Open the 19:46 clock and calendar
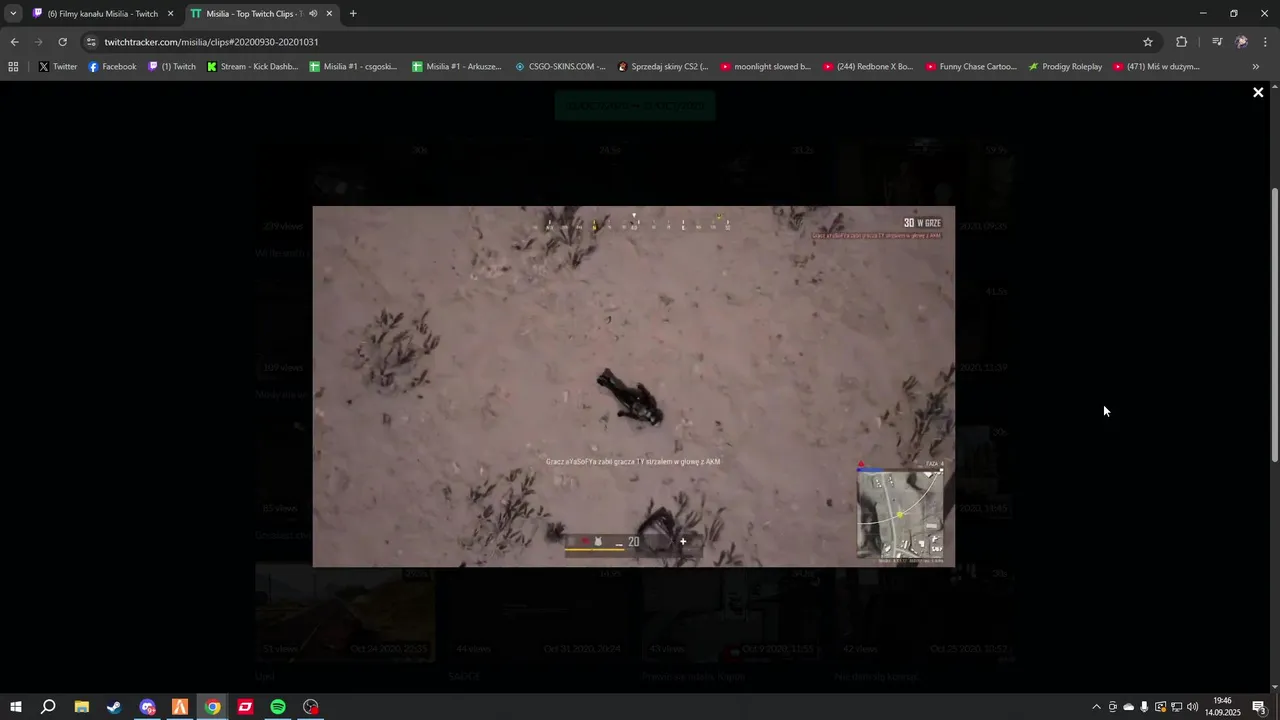Image resolution: width=1280 pixels, height=720 pixels. tap(1222, 707)
